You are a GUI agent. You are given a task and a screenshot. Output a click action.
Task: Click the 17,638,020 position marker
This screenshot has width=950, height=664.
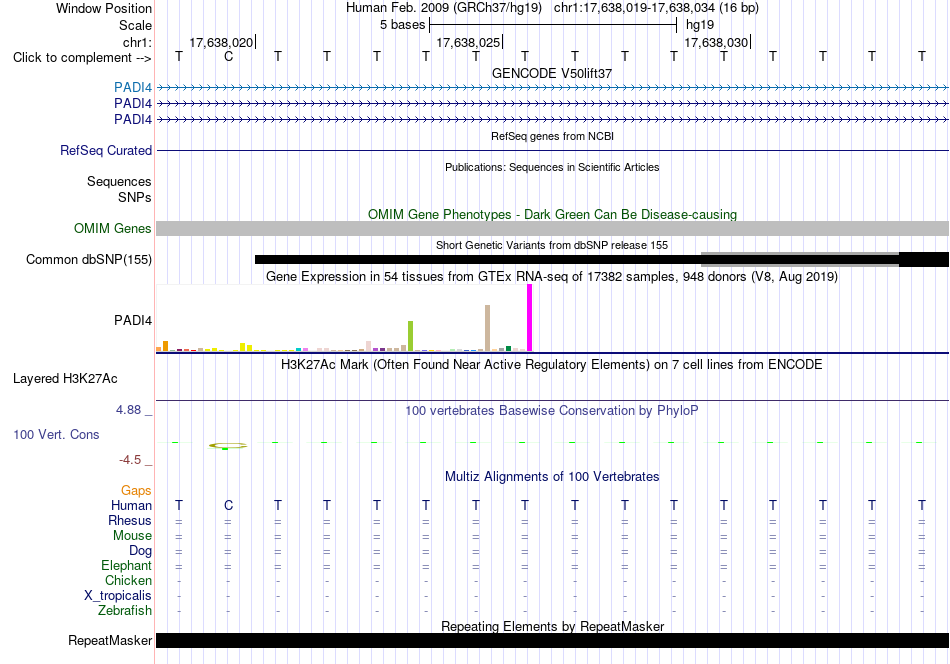click(x=222, y=42)
